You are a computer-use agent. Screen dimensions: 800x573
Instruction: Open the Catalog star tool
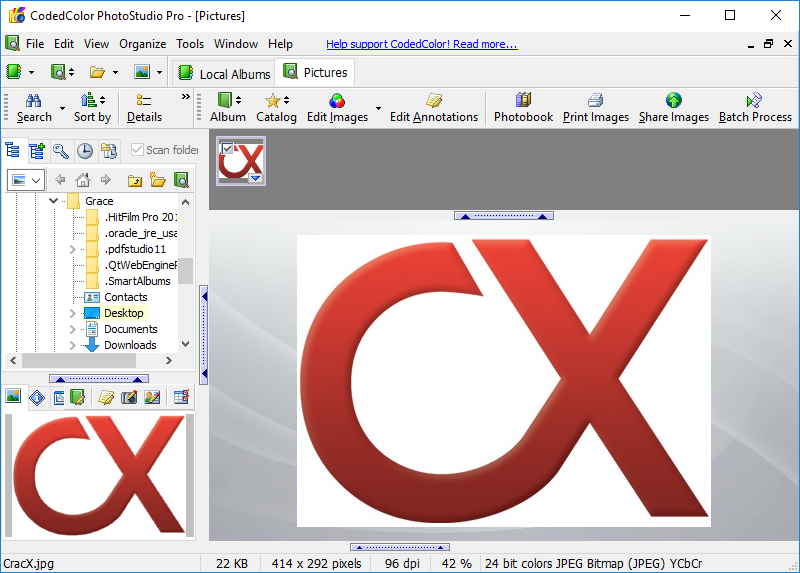[276, 108]
